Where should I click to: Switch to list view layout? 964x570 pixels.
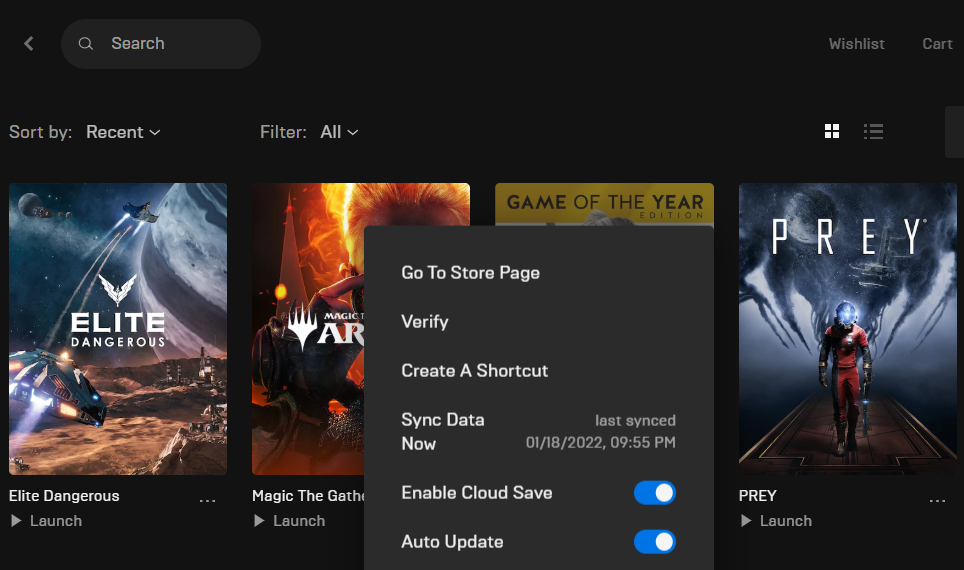tap(873, 131)
